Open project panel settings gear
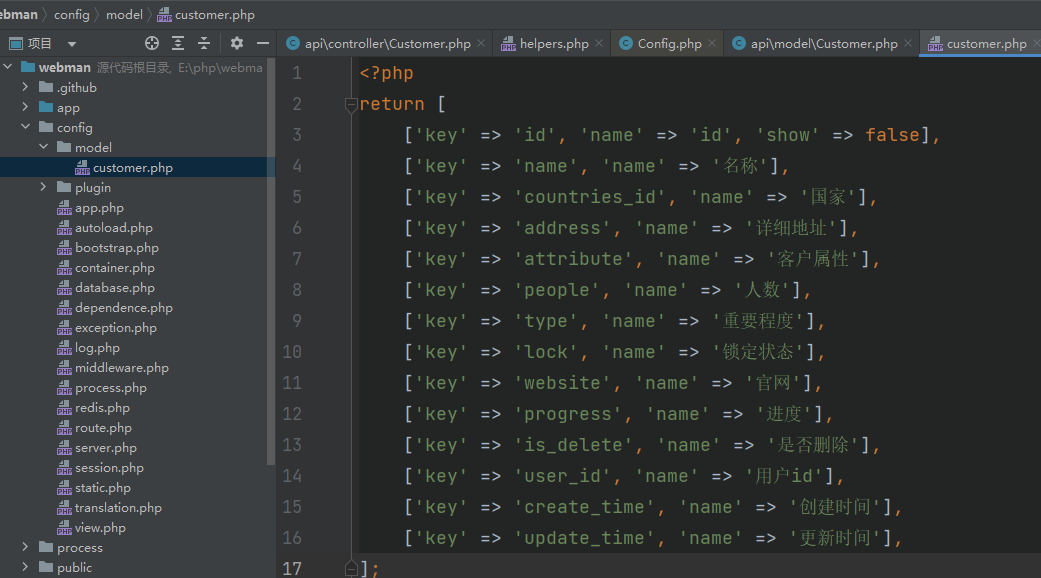 point(236,43)
